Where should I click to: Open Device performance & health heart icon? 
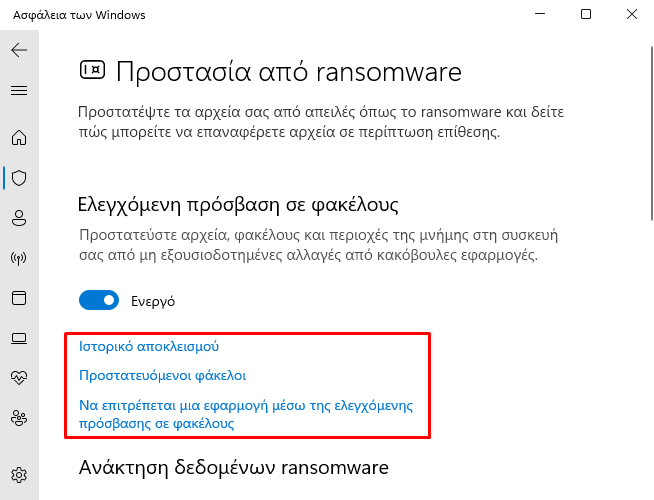19,377
